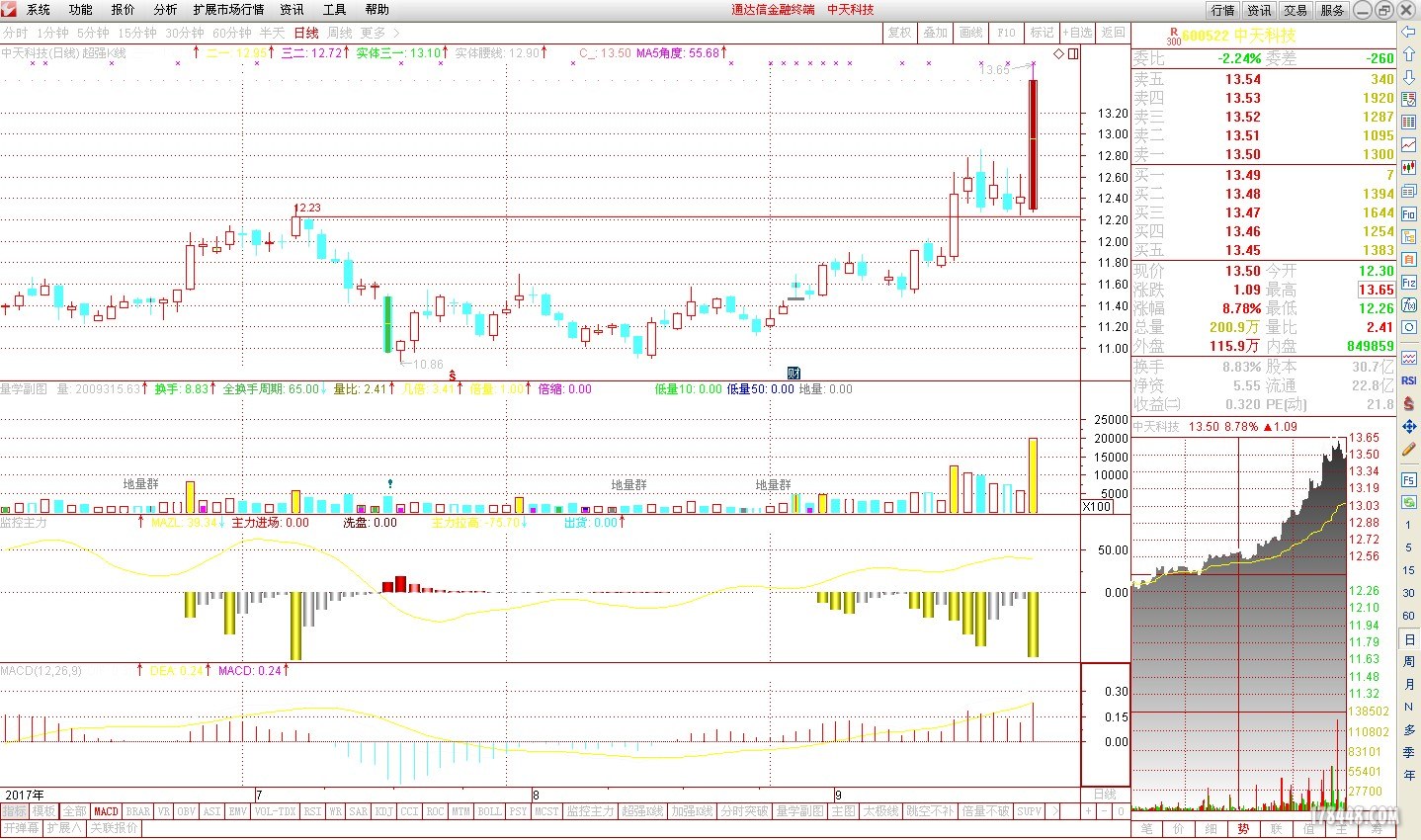
Task: Click the up arrow icon in right sidebar
Action: (1409, 56)
